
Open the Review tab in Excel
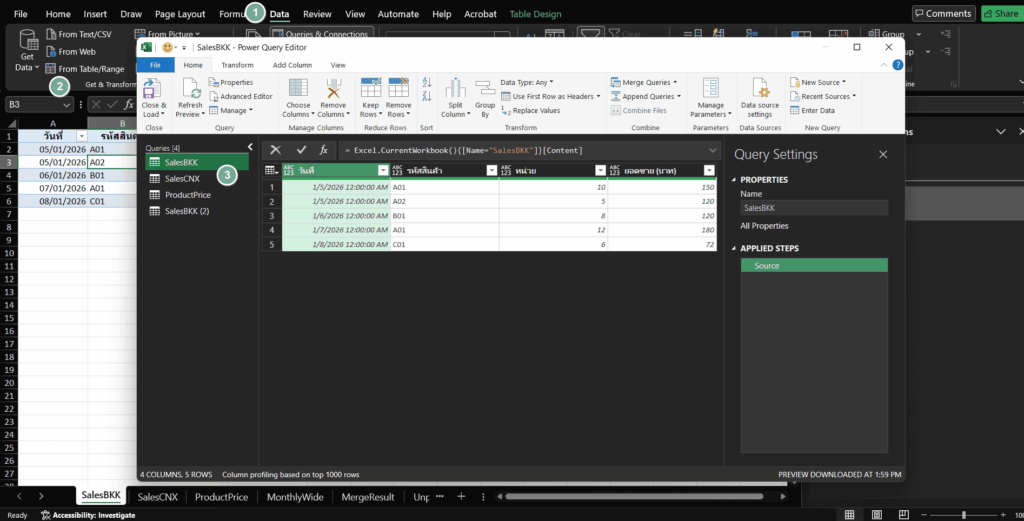coord(317,14)
